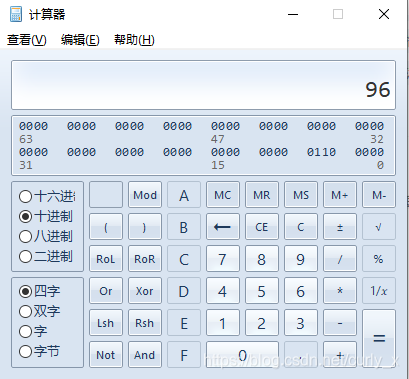Click the digit 7 key

223,259
